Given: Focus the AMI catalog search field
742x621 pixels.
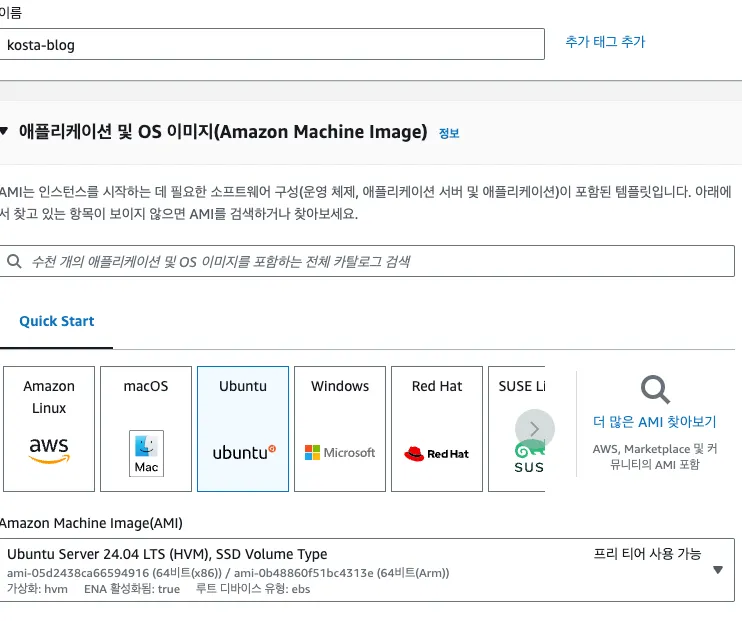Looking at the screenshot, I should tap(367, 261).
